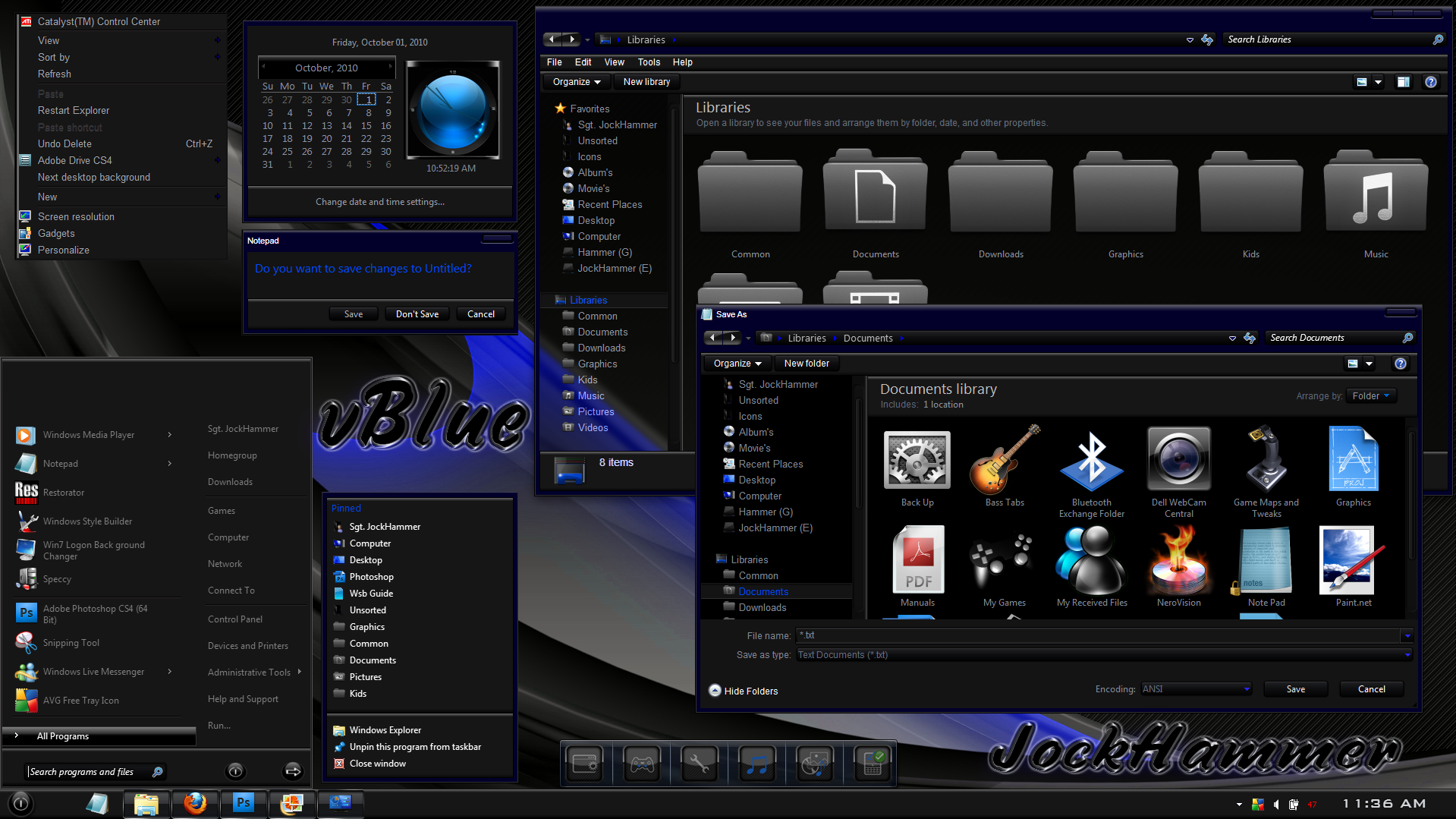
Task: Click the File name input field
Action: point(1098,635)
